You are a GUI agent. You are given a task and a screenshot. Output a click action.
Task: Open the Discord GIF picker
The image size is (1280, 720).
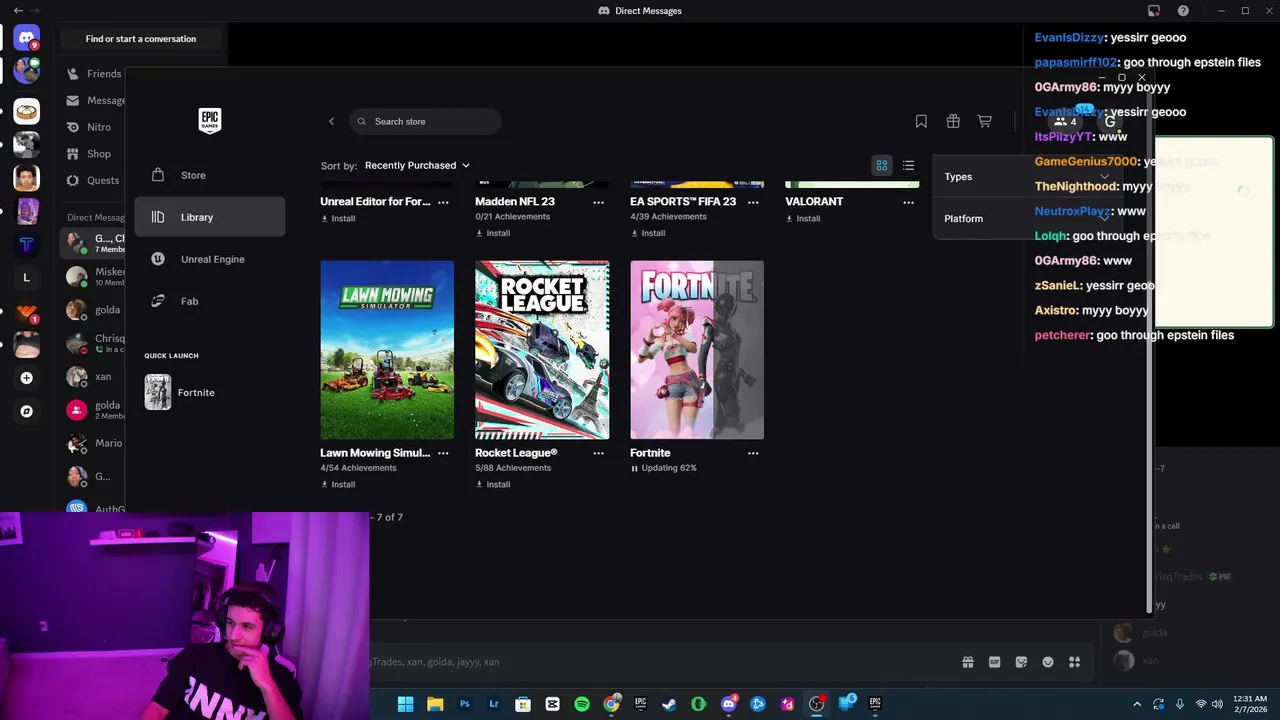995,662
